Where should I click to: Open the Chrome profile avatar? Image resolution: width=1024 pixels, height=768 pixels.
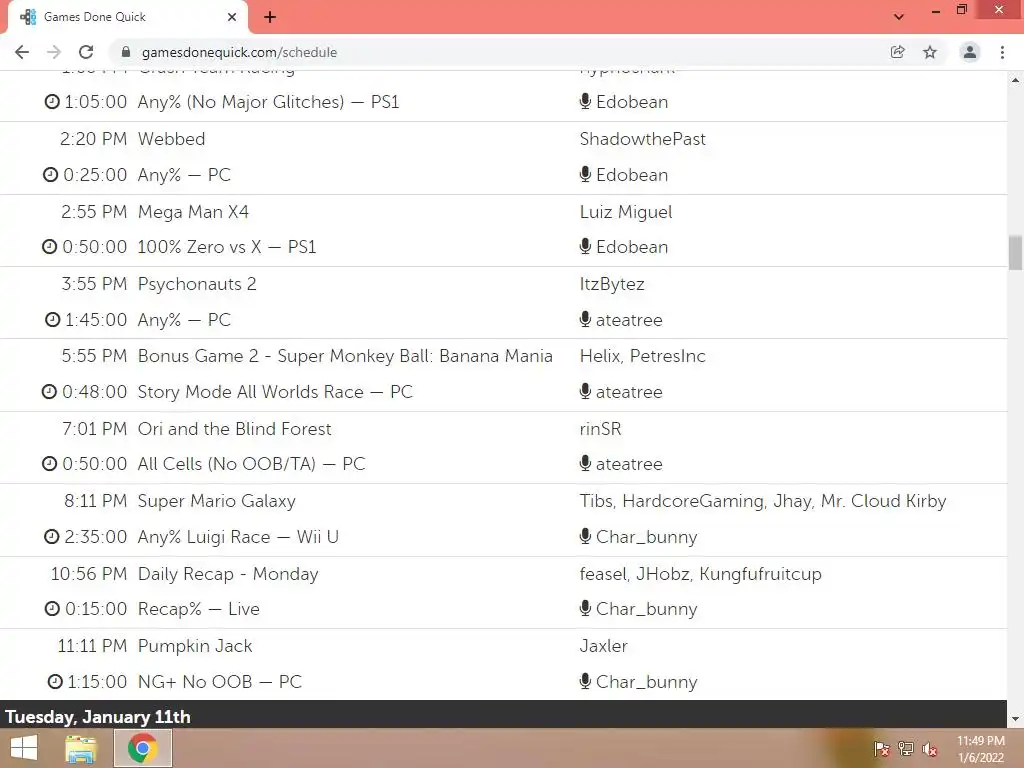click(970, 52)
